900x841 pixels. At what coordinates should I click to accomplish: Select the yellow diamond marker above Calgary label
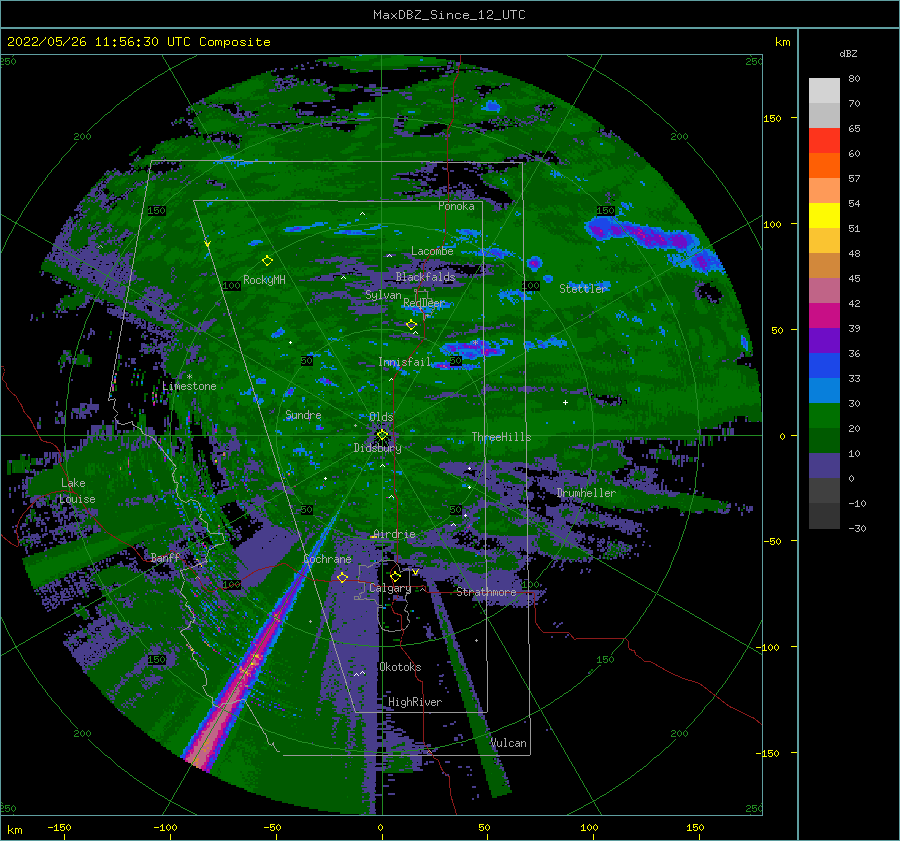click(395, 576)
